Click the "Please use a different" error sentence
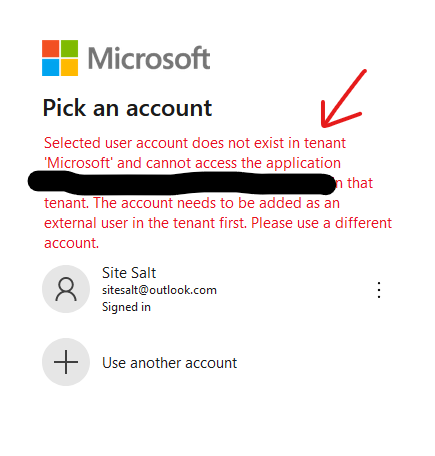Screen dimensions: 435x456 point(321,223)
